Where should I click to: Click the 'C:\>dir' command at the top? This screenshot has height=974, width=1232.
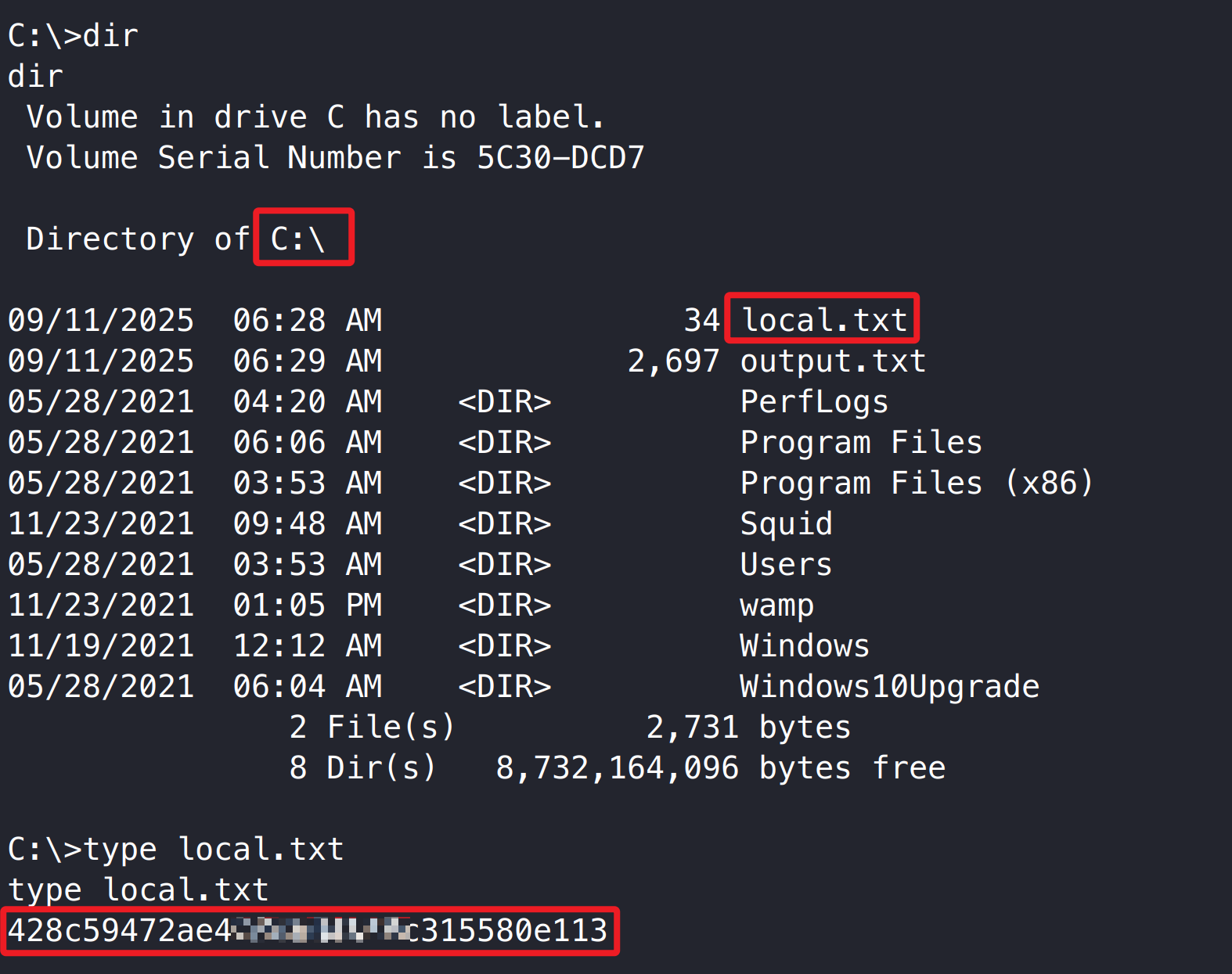coord(73,36)
